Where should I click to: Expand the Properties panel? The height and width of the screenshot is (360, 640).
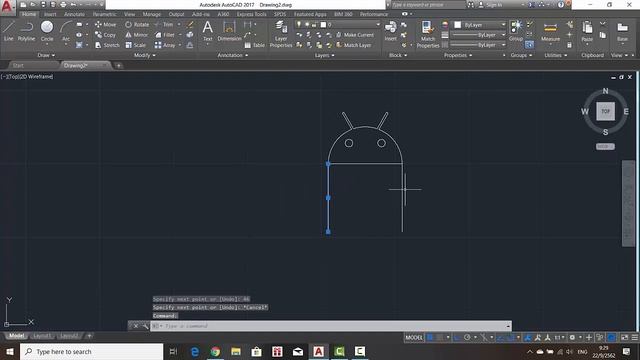(x=458, y=55)
